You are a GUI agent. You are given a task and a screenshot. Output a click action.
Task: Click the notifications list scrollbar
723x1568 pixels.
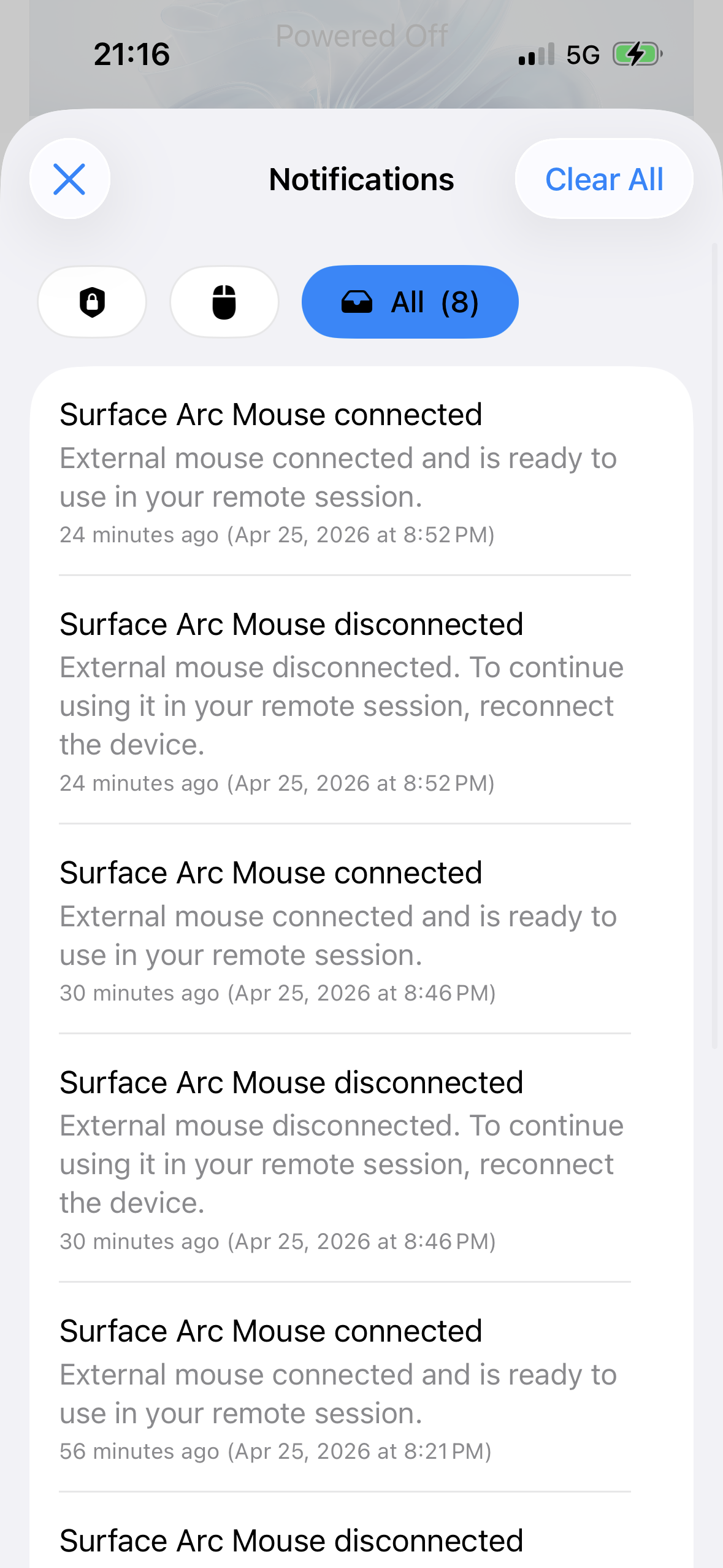714,644
